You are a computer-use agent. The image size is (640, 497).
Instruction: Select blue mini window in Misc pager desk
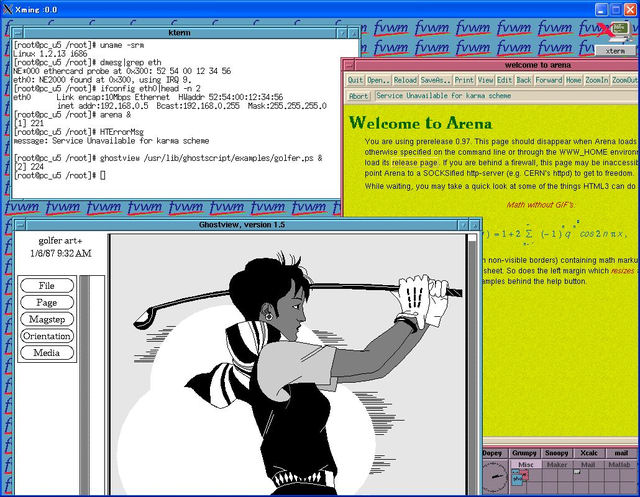[517, 478]
